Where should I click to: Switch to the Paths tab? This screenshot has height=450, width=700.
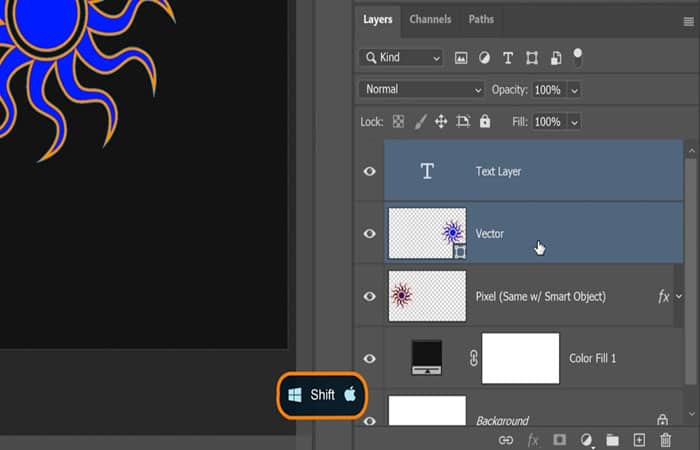click(481, 19)
